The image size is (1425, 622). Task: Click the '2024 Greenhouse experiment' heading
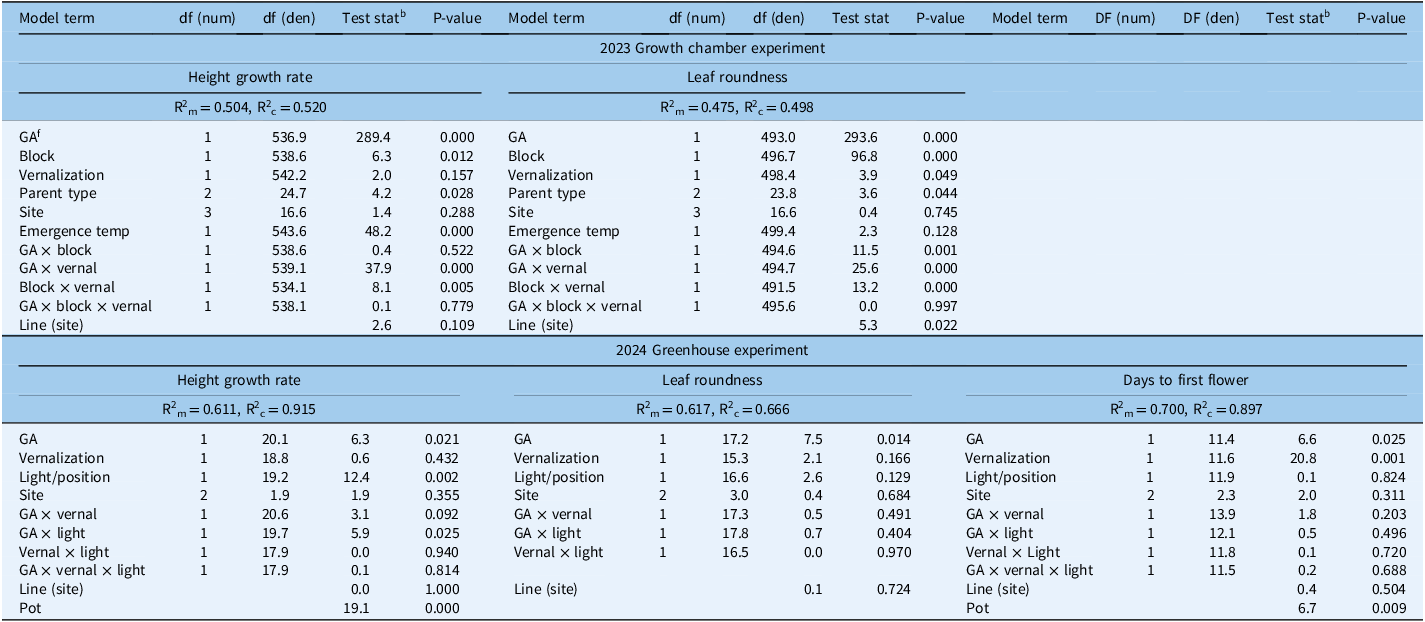tap(712, 350)
